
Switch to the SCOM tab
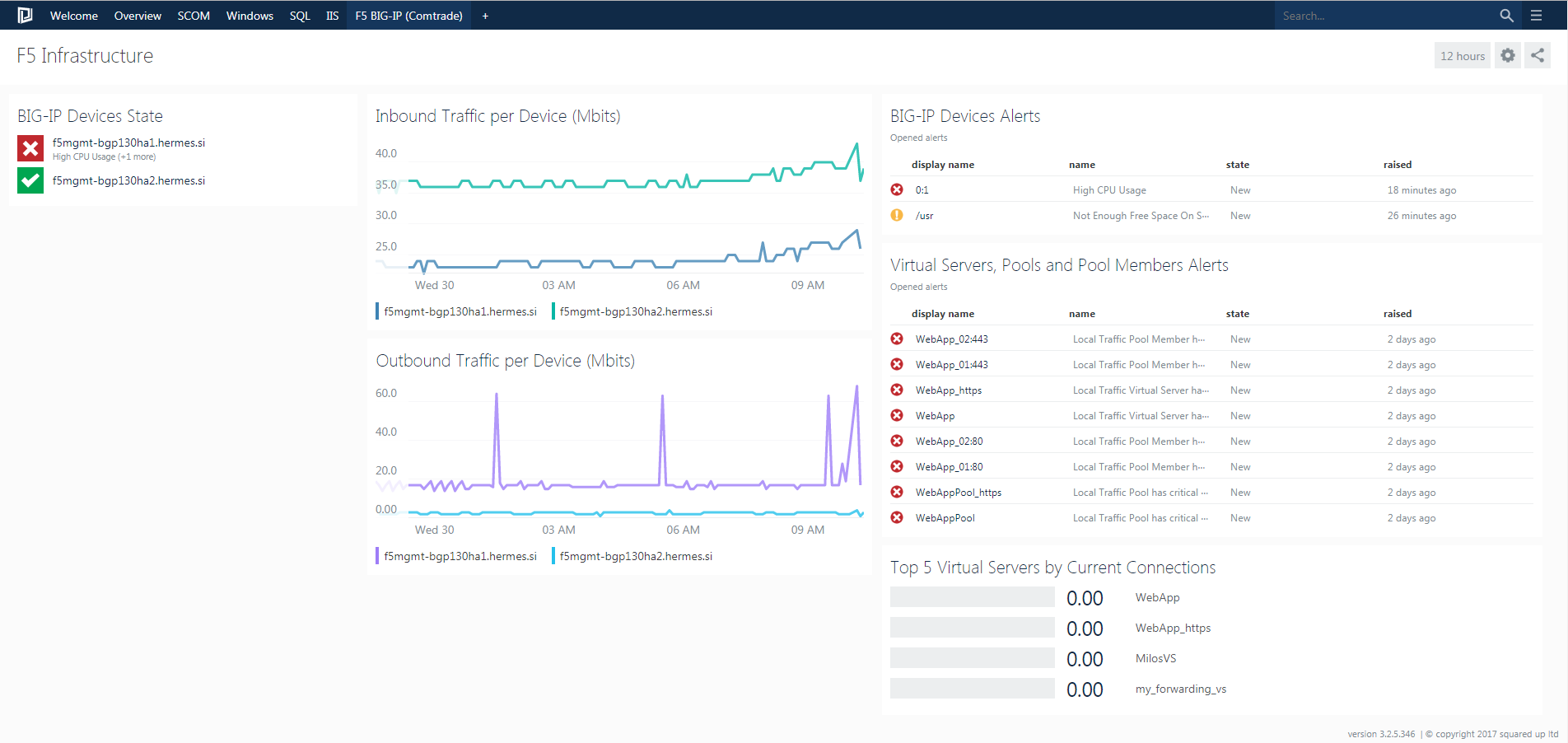coord(194,16)
